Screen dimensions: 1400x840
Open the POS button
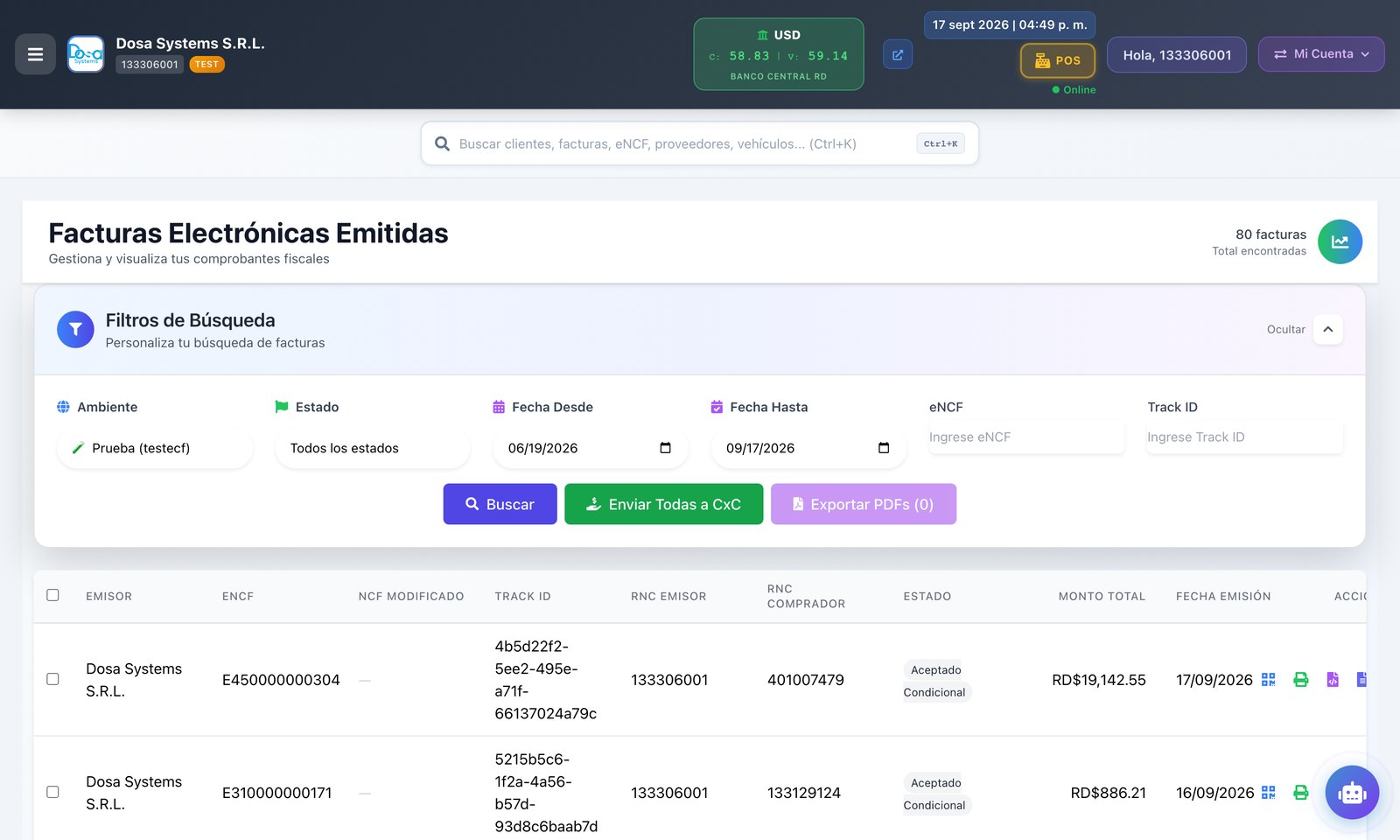[1058, 60]
